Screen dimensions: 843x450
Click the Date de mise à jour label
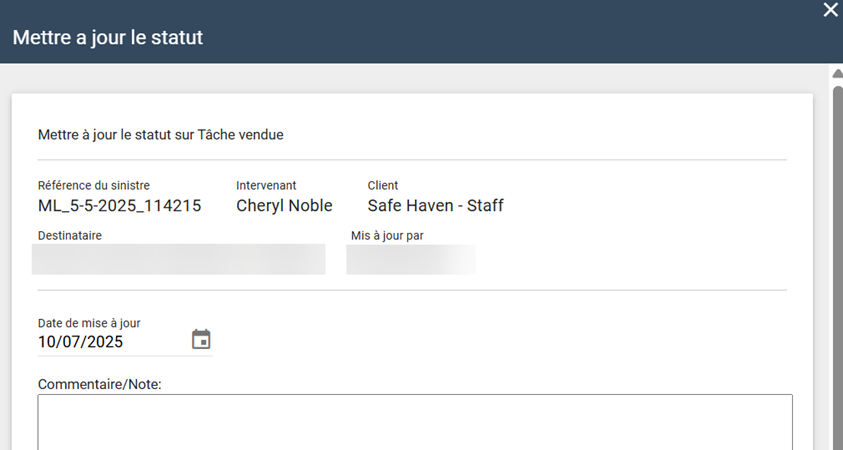point(89,323)
